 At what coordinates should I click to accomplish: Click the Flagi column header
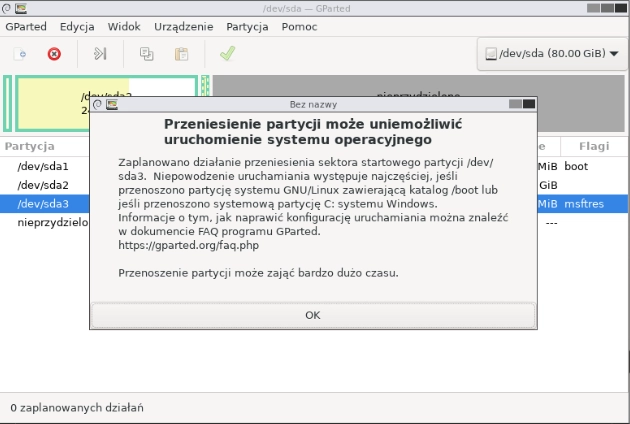(593, 146)
